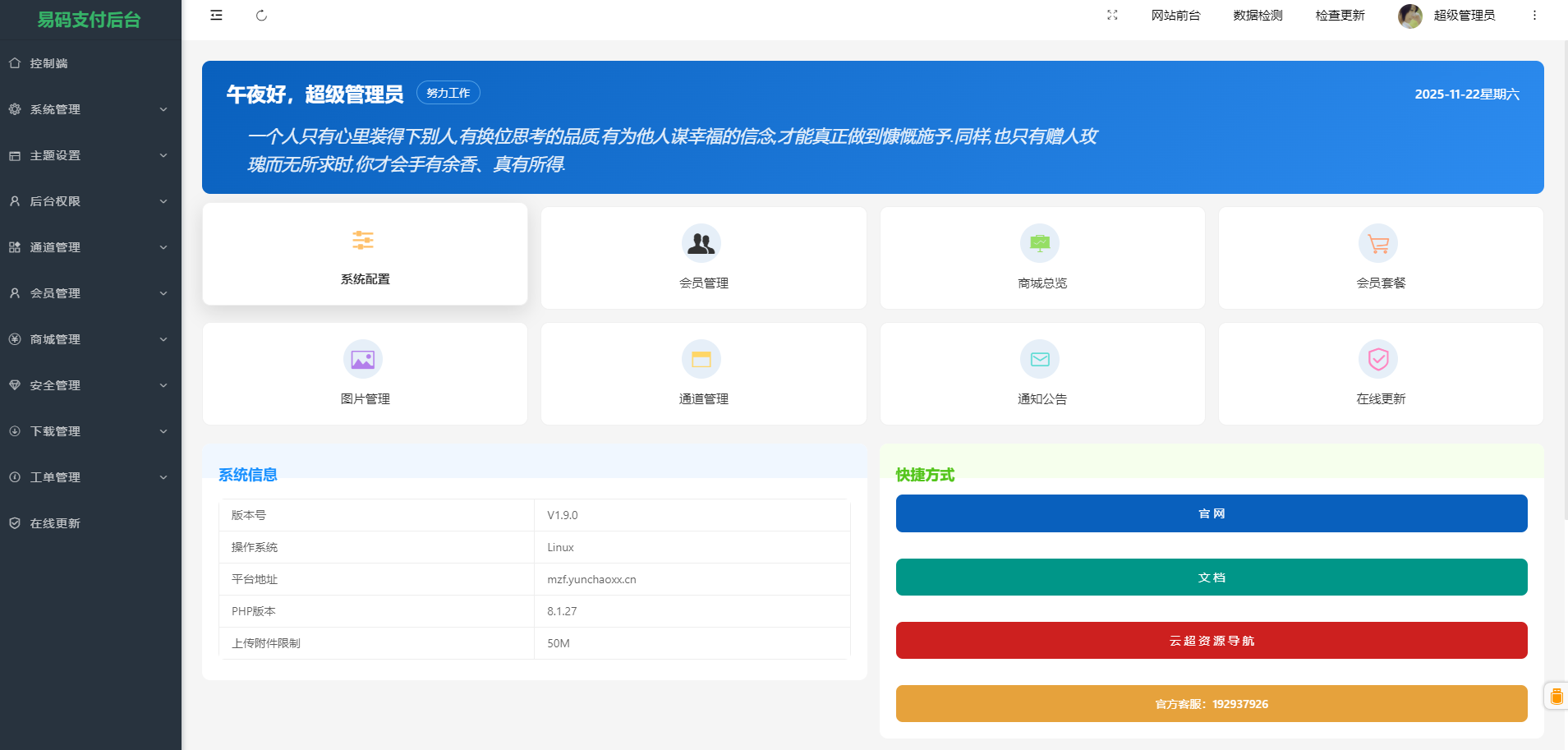The height and width of the screenshot is (750, 1568).
Task: Open 会员套餐 via its shopping cart icon
Action: (x=1378, y=243)
